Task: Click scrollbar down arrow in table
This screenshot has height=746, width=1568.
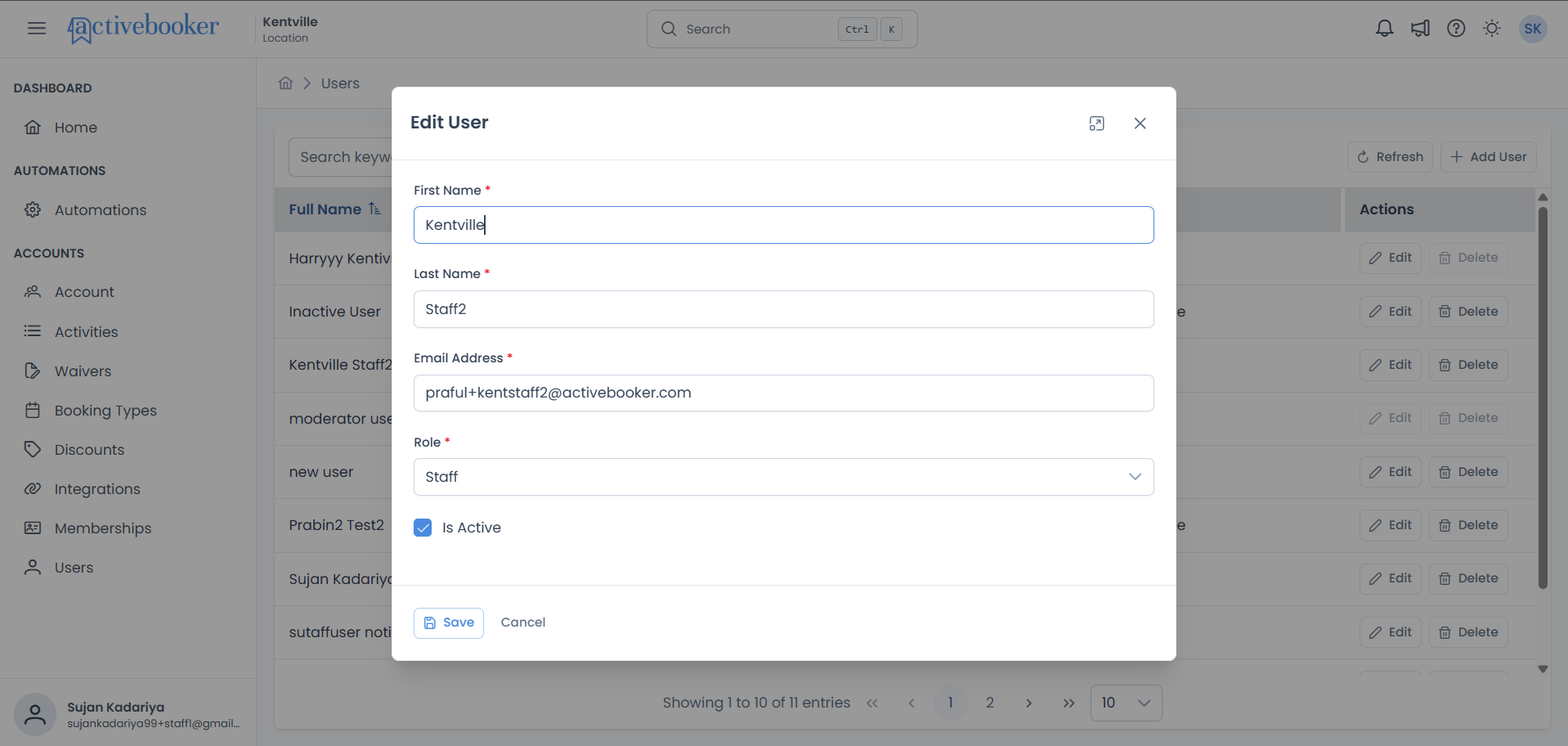Action: [x=1543, y=669]
